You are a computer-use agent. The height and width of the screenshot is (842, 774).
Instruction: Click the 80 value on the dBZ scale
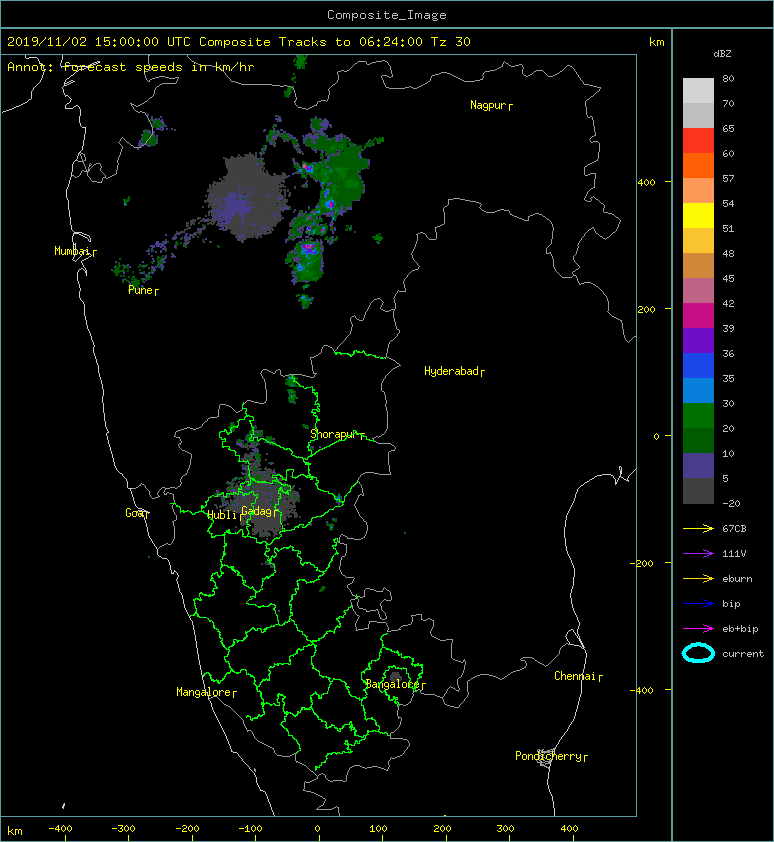coord(728,78)
